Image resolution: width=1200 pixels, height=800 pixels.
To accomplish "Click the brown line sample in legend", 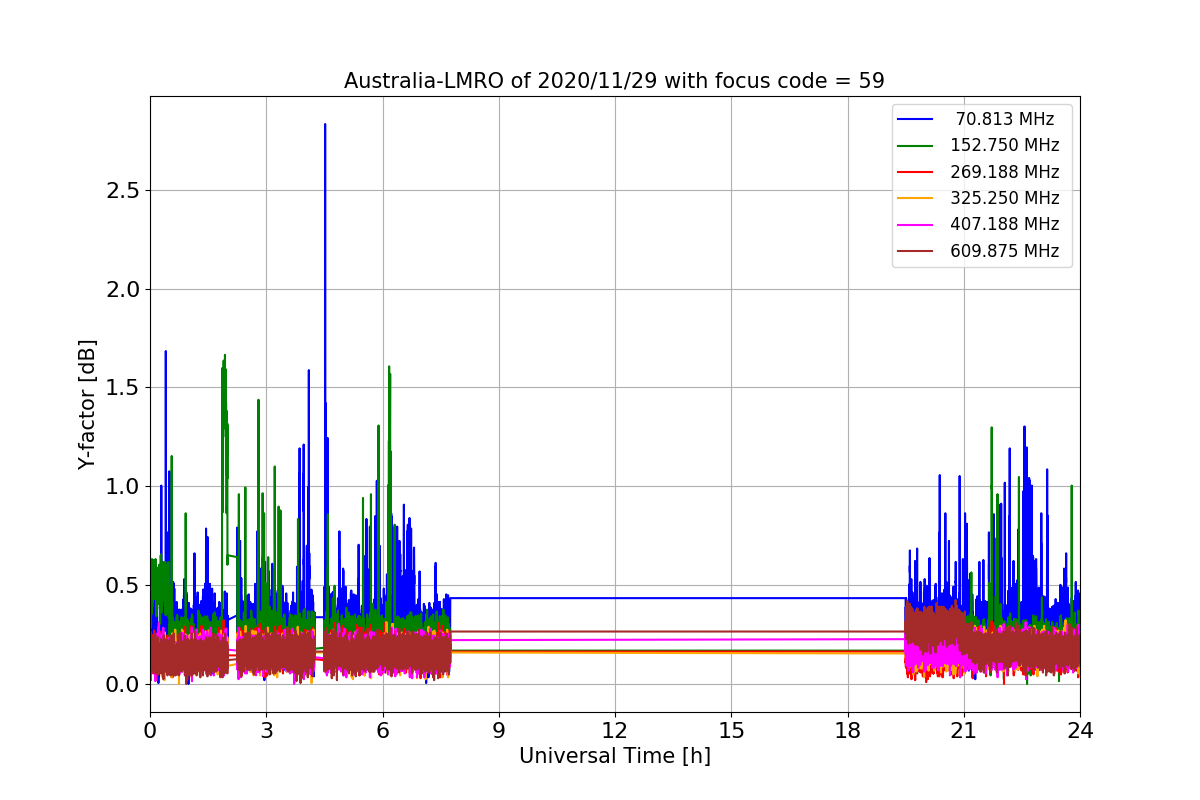I will pyautogui.click(x=916, y=251).
